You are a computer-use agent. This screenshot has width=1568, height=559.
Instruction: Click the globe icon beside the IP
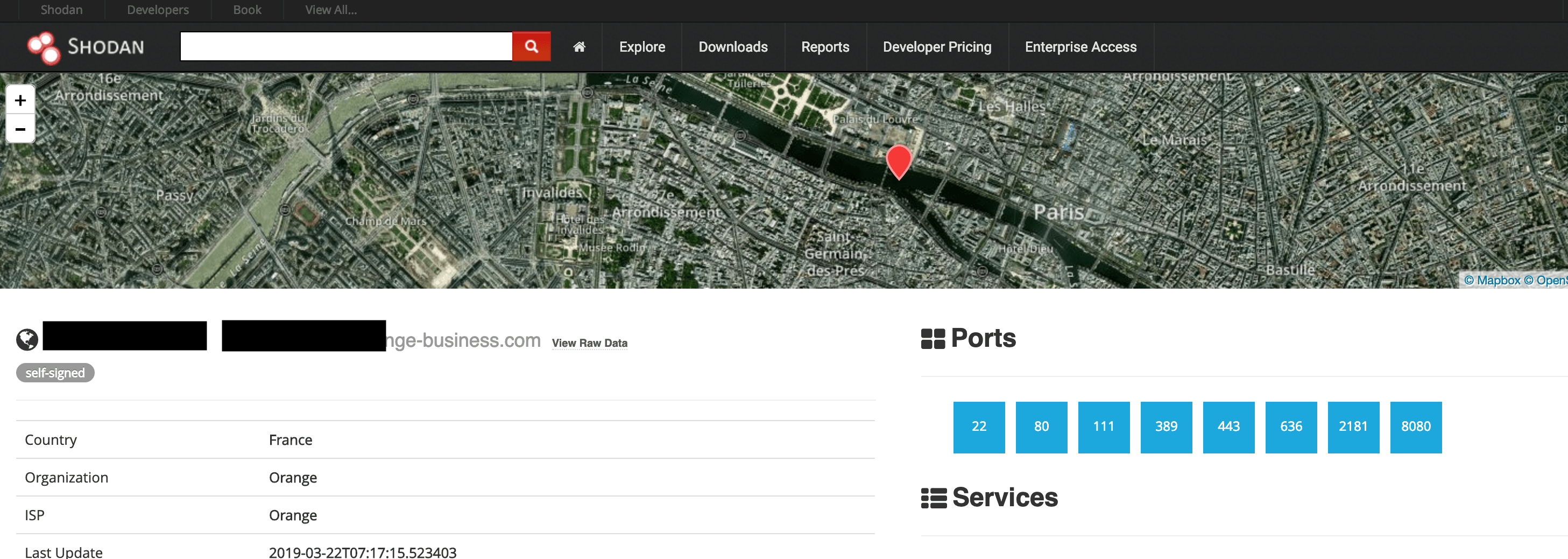[27, 339]
